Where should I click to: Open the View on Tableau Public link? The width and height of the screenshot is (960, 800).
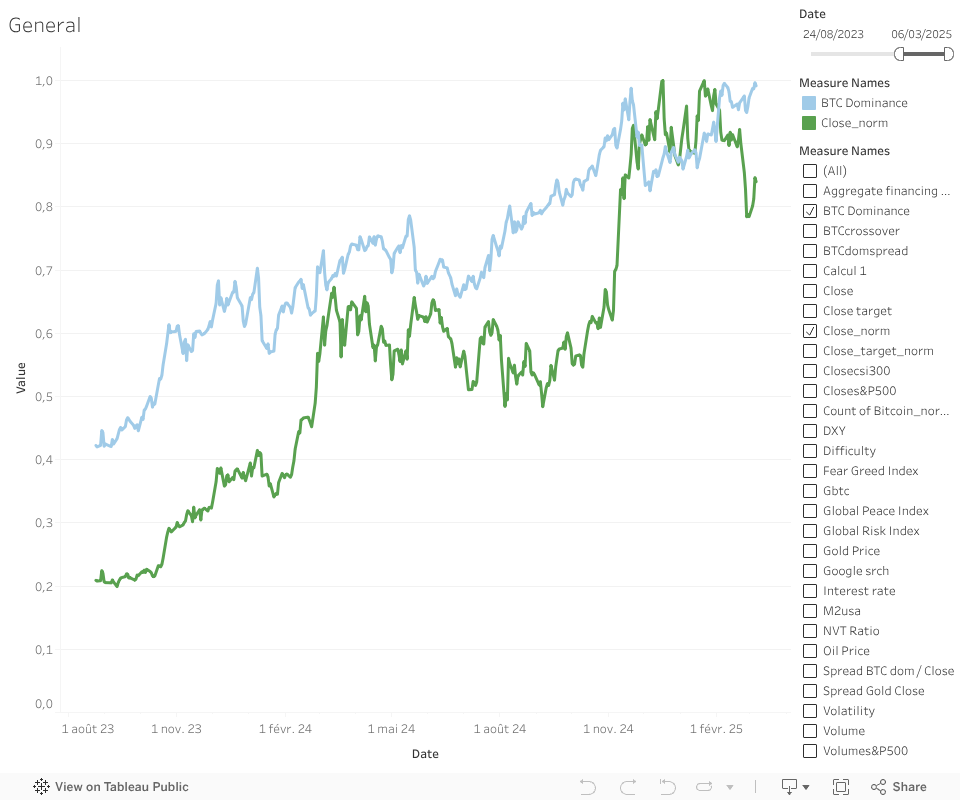tap(121, 787)
